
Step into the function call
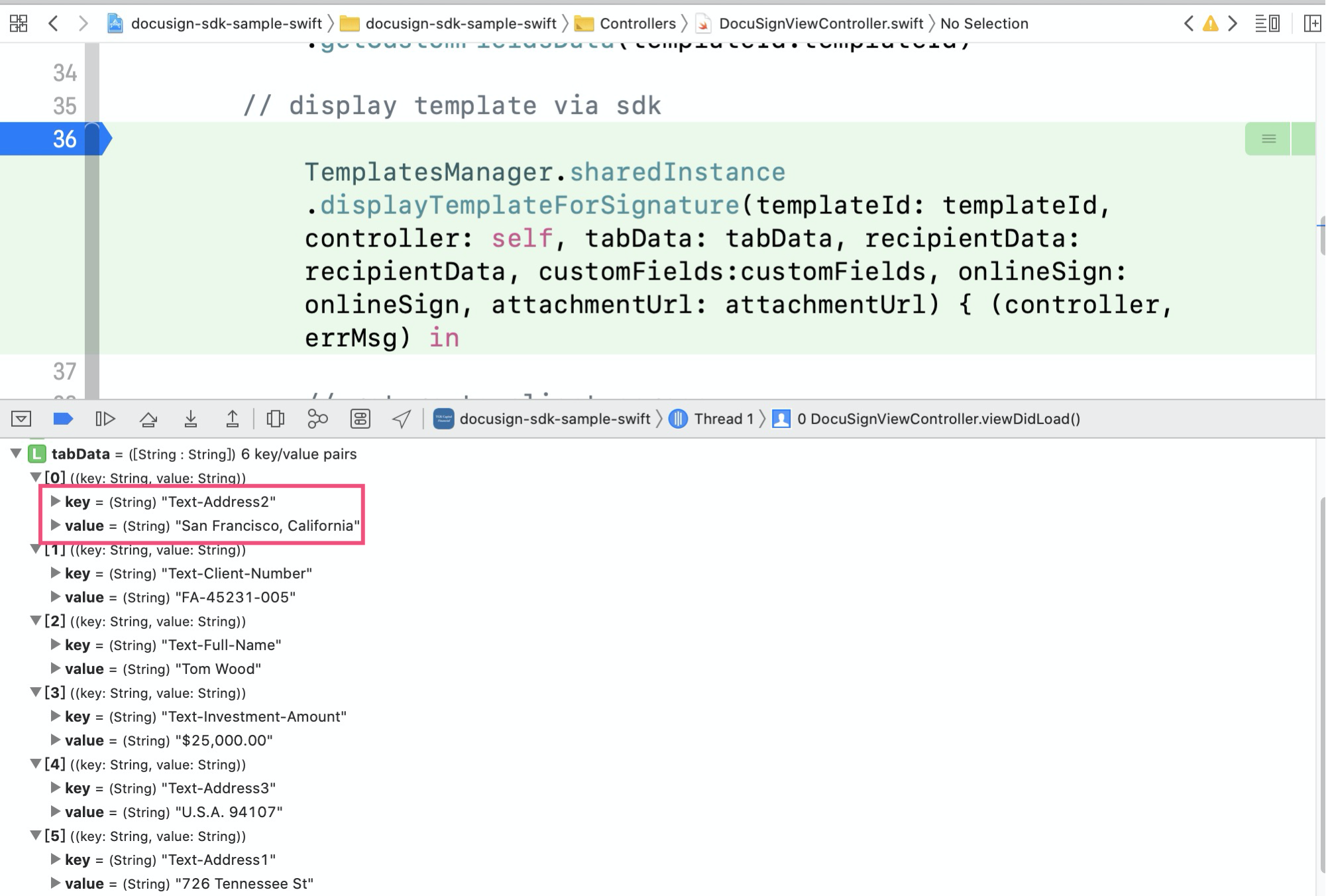click(x=191, y=419)
